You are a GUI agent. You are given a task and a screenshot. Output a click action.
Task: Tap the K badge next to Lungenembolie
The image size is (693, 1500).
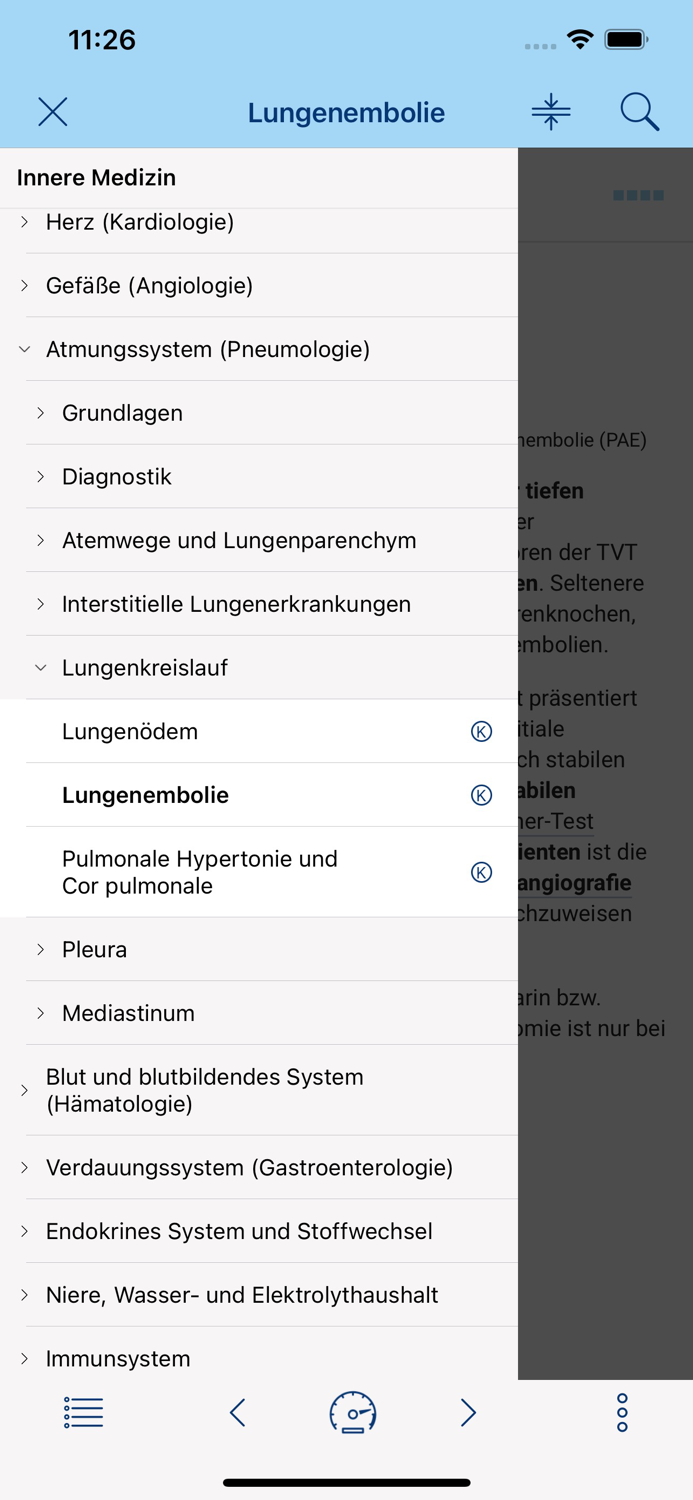tap(482, 794)
